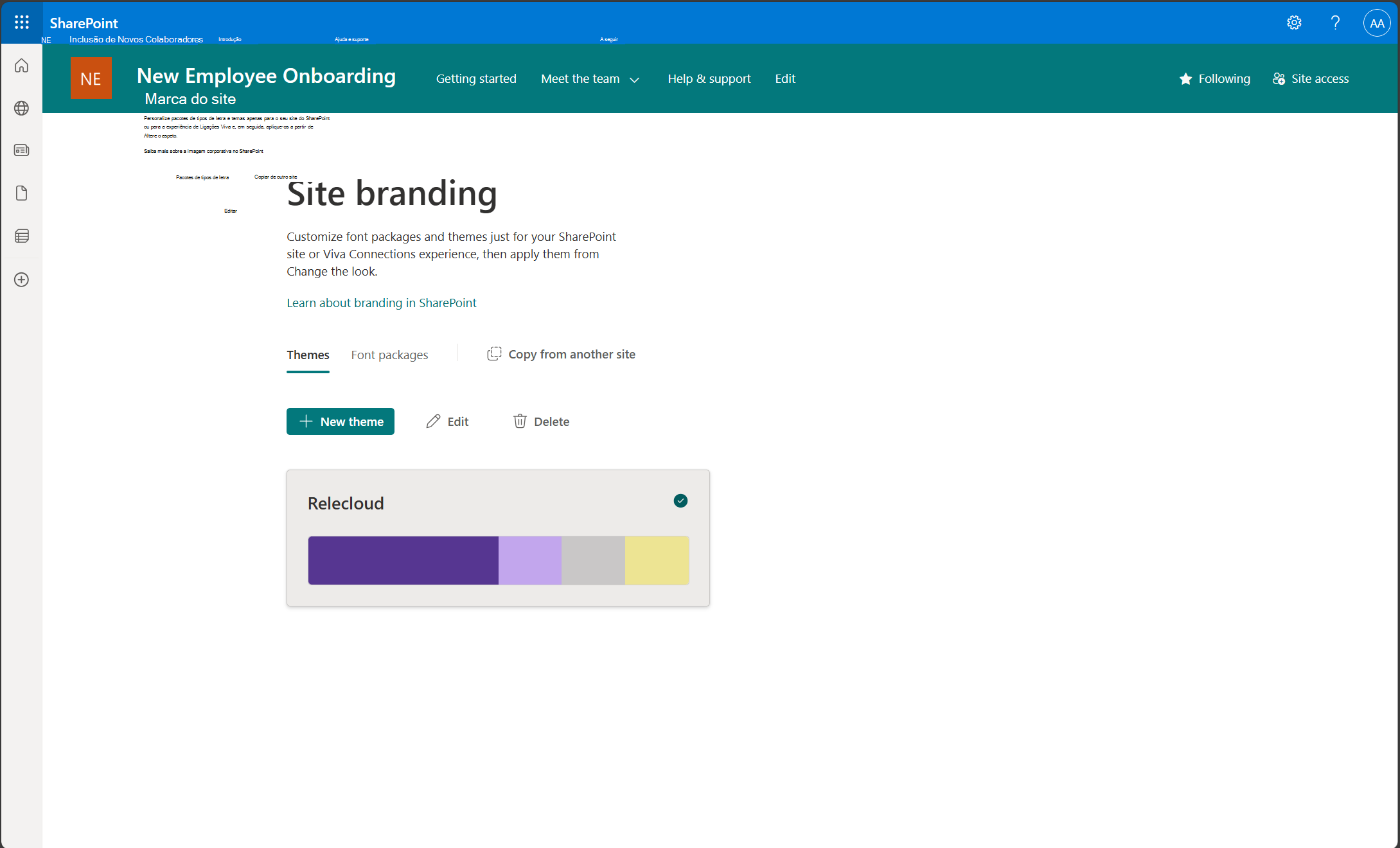Open the Settings gear icon
The image size is (1400, 848).
1294,23
